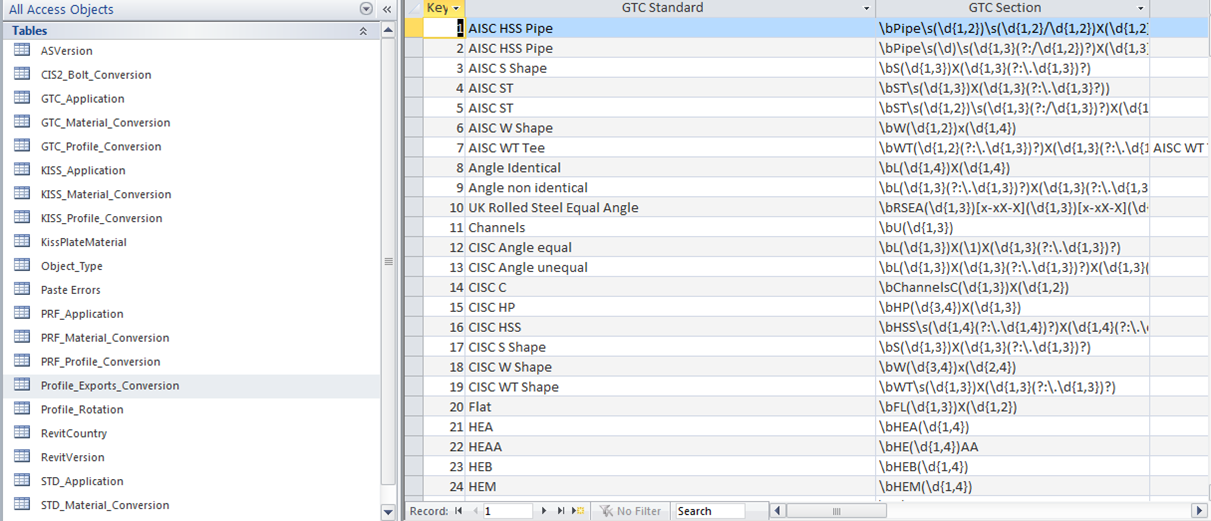Select the 'Angle non identical' cell

click(670, 187)
